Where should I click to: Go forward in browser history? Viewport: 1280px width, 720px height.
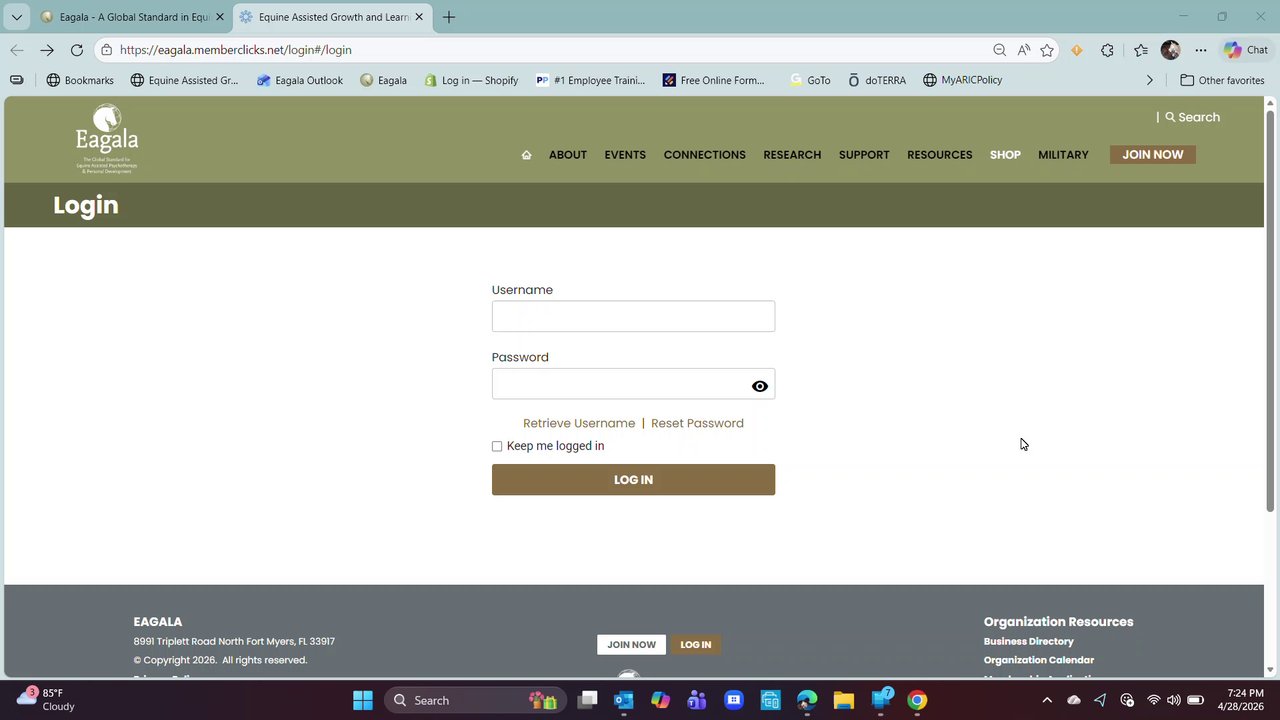47,50
